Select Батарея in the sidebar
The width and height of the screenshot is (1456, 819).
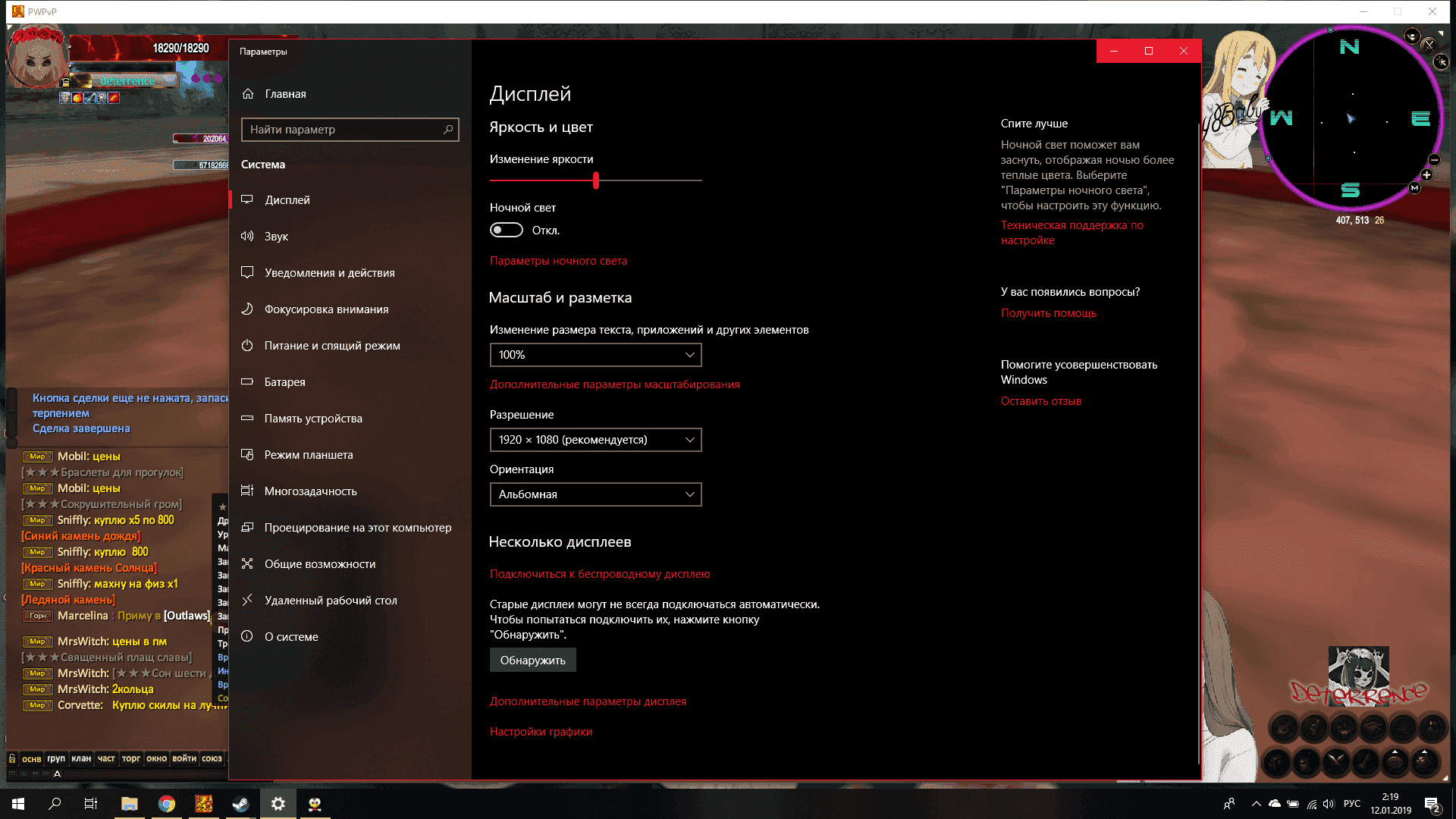[x=284, y=381]
